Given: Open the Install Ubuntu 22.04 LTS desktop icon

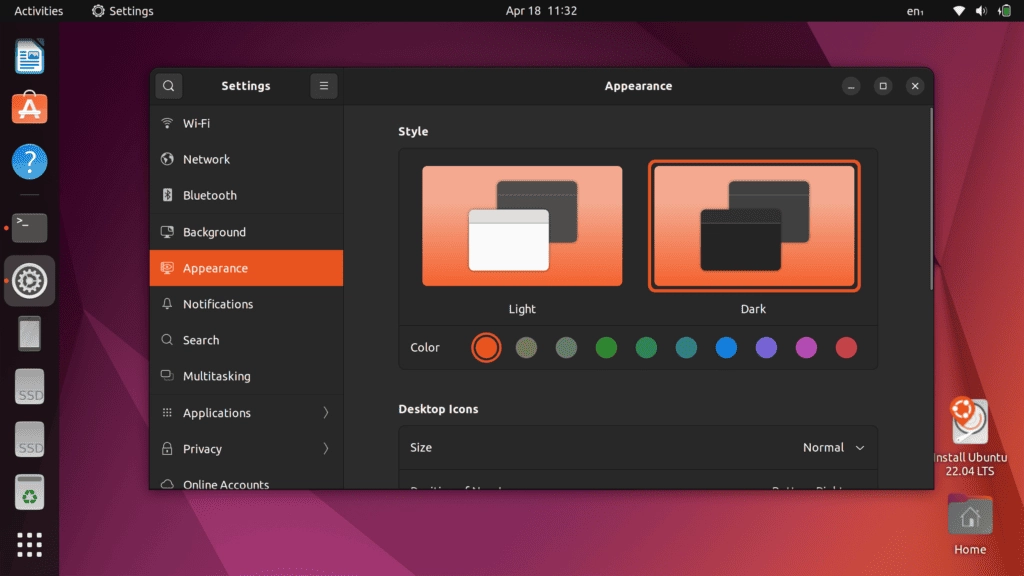Looking at the screenshot, I should (970, 437).
